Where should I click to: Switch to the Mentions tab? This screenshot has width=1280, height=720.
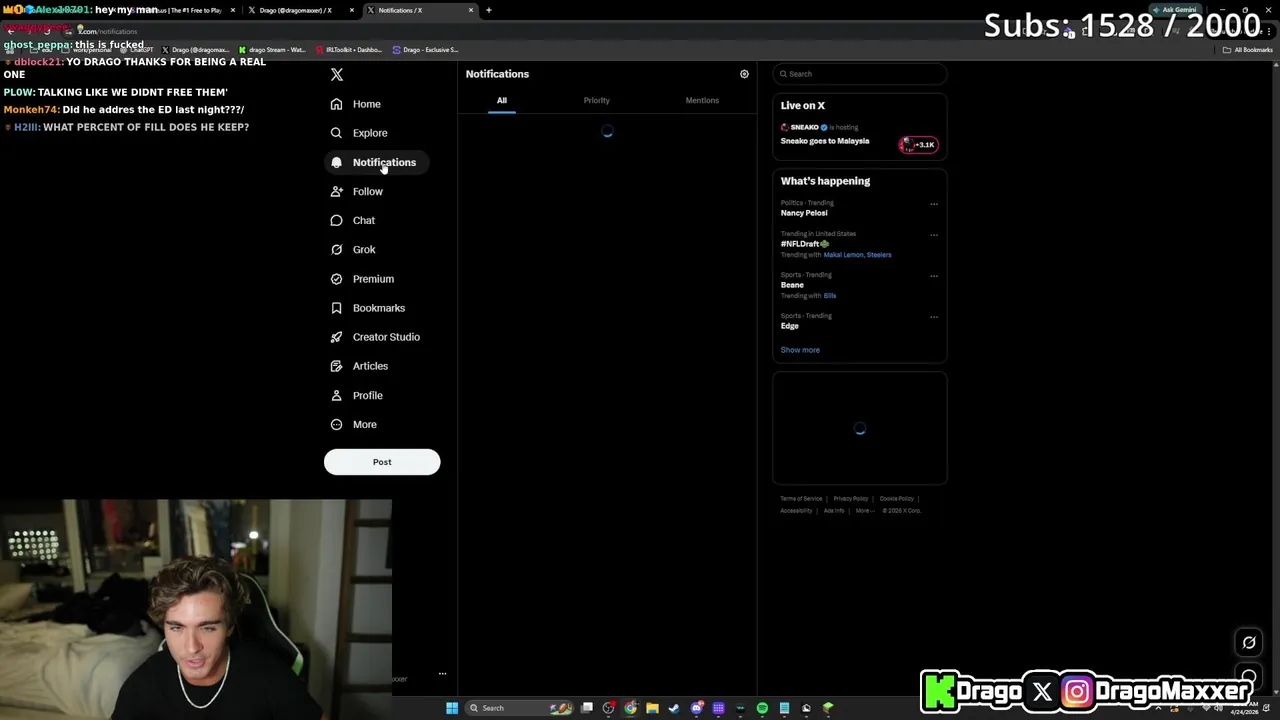[702, 100]
